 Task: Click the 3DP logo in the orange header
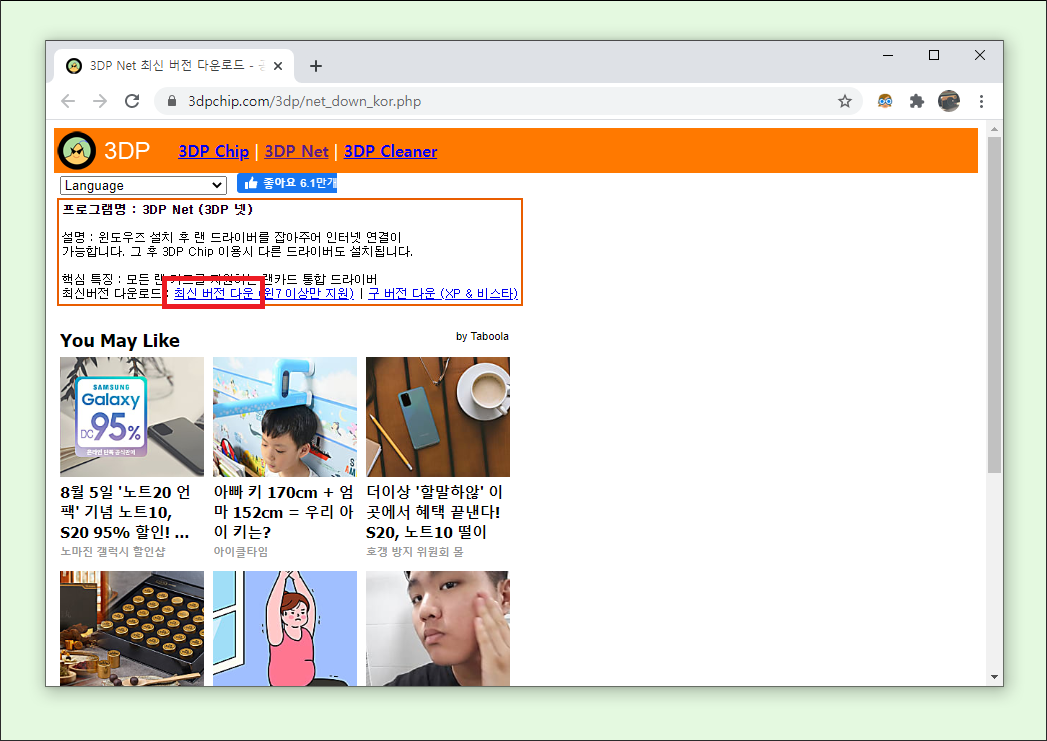[77, 151]
